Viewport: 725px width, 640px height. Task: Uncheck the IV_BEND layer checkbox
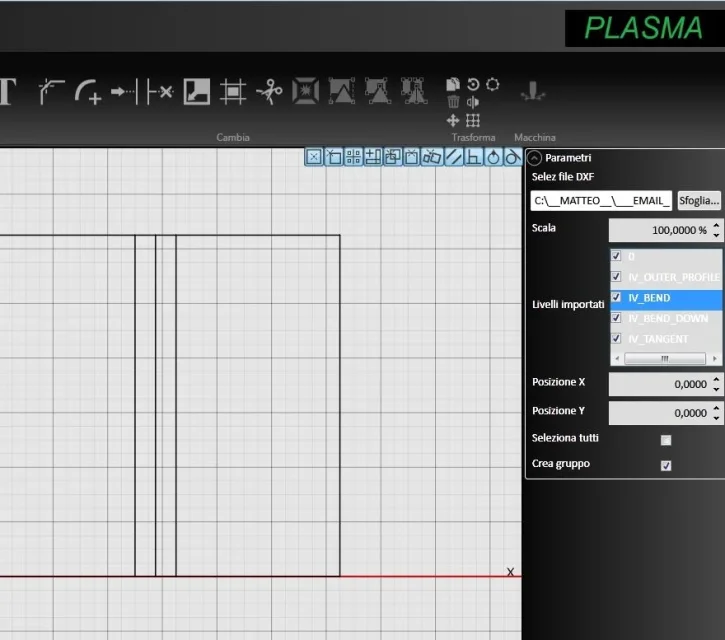coord(616,297)
